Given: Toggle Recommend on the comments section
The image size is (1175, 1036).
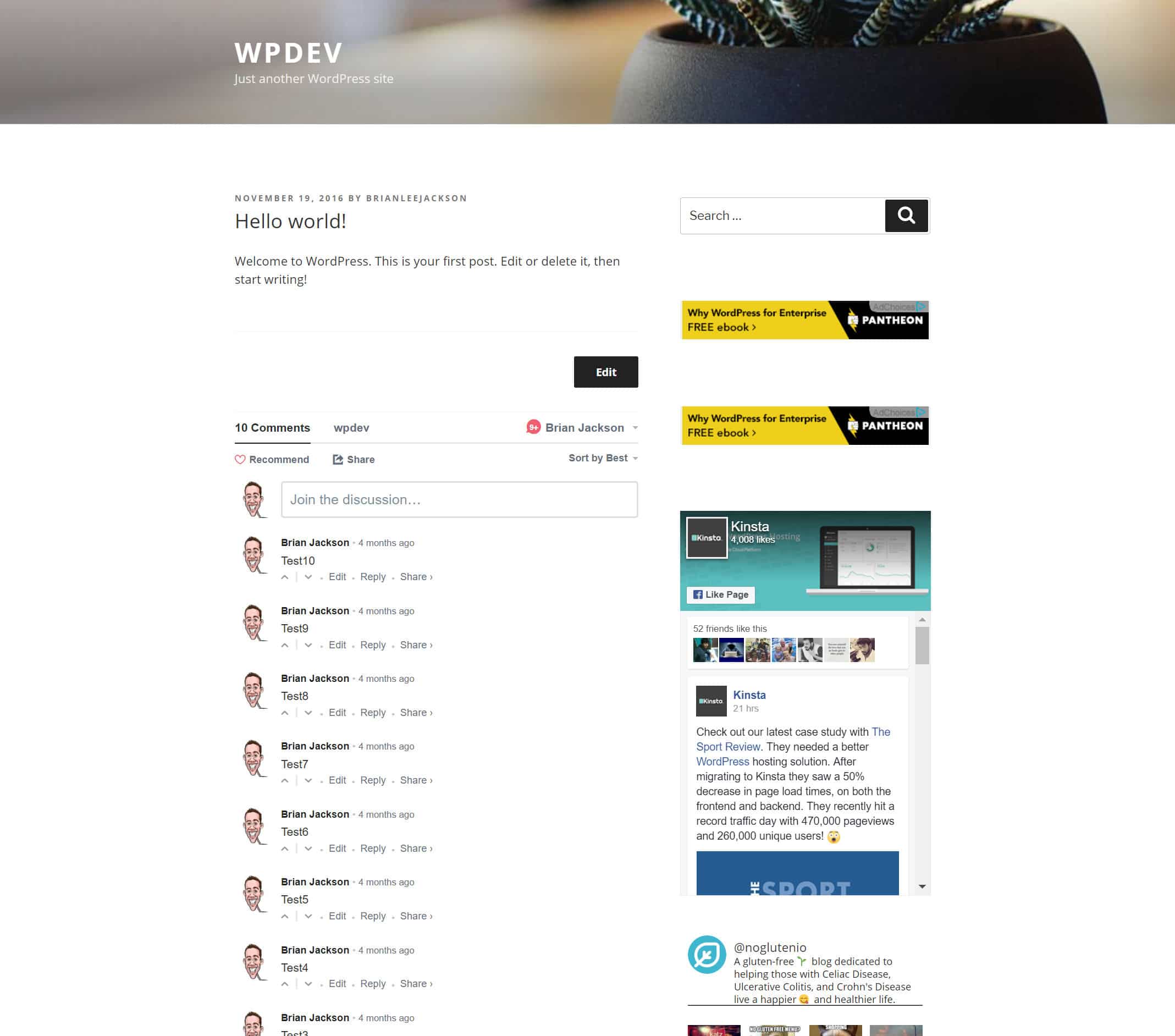Looking at the screenshot, I should coord(272,459).
